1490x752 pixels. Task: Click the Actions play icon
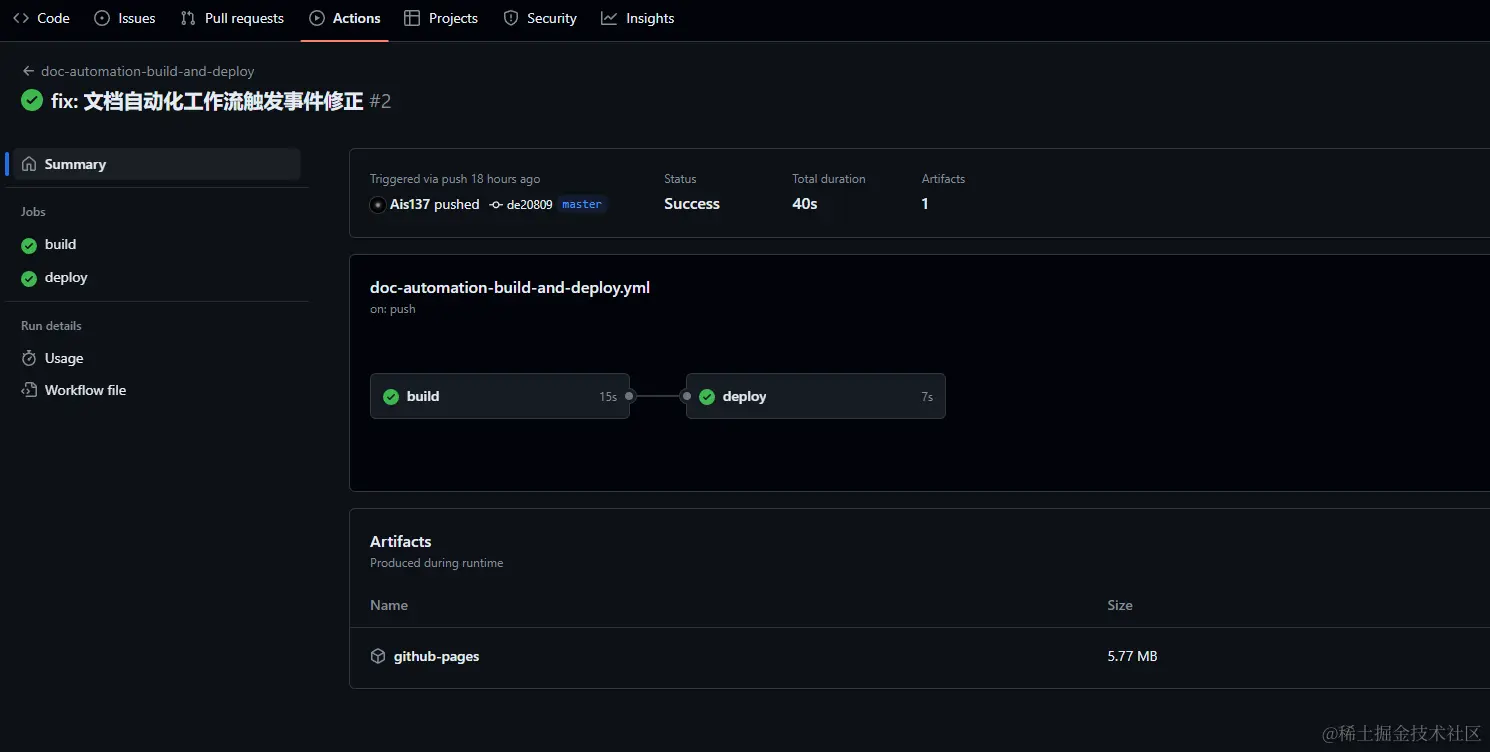(317, 18)
